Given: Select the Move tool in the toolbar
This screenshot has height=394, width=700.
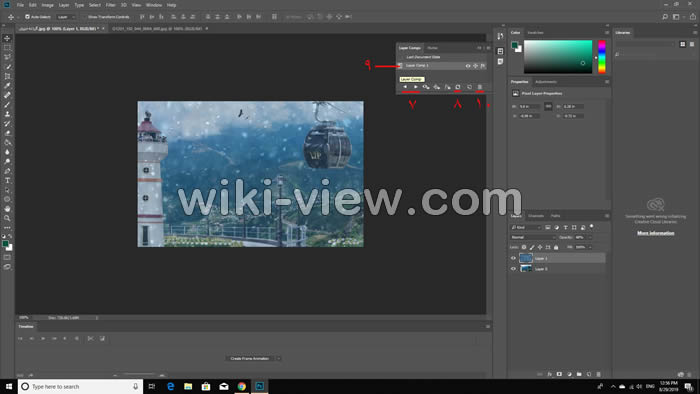Looking at the screenshot, I should tap(7, 38).
